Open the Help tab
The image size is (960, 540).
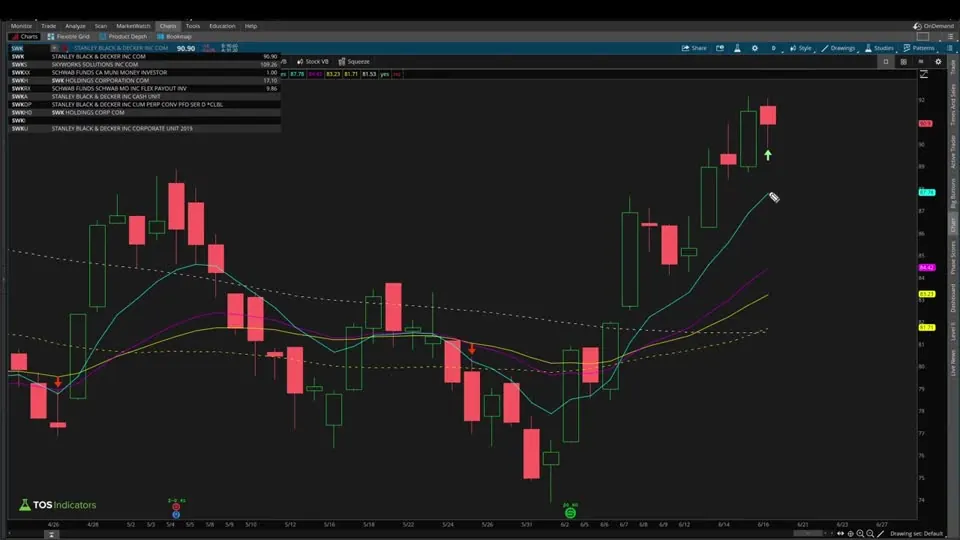(251, 26)
